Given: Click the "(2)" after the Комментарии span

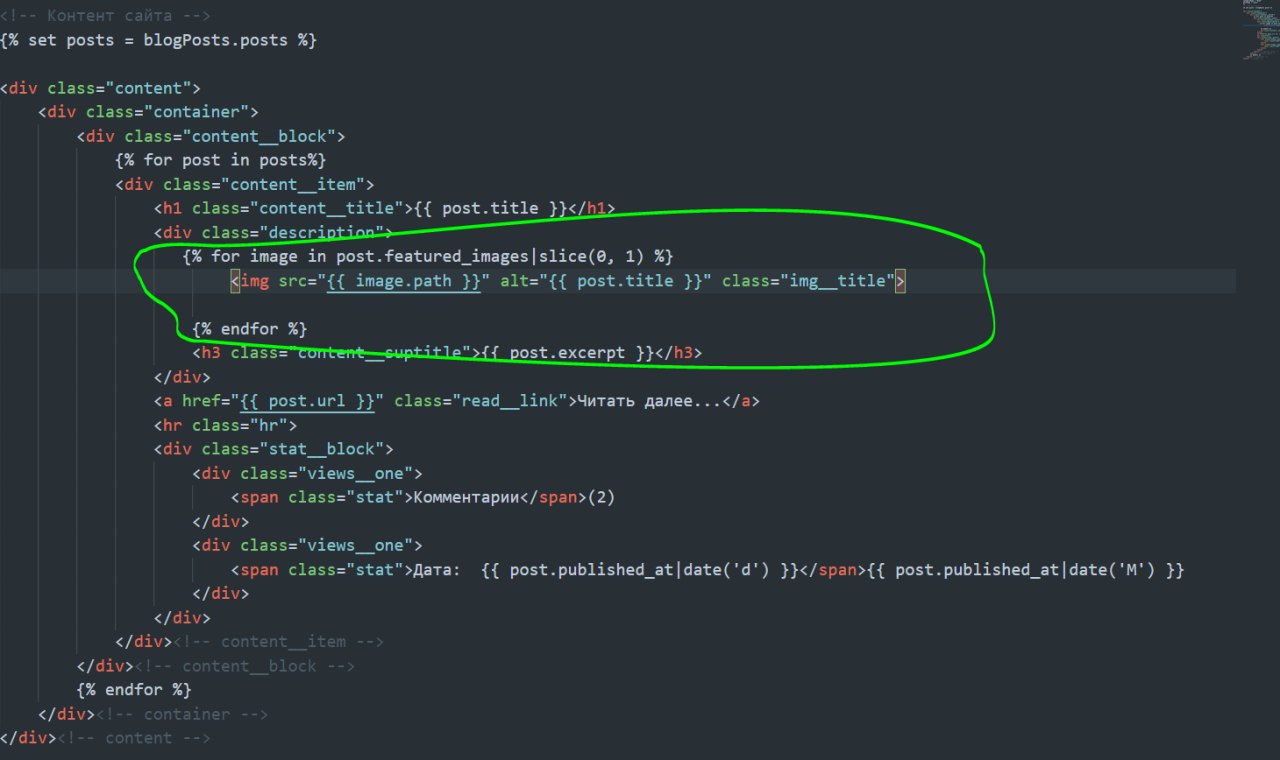Looking at the screenshot, I should [601, 497].
